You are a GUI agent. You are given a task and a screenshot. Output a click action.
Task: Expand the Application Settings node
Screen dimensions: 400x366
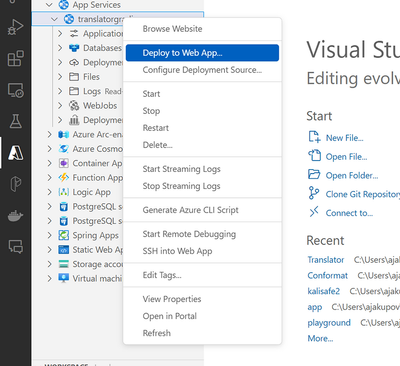pyautogui.click(x=60, y=34)
